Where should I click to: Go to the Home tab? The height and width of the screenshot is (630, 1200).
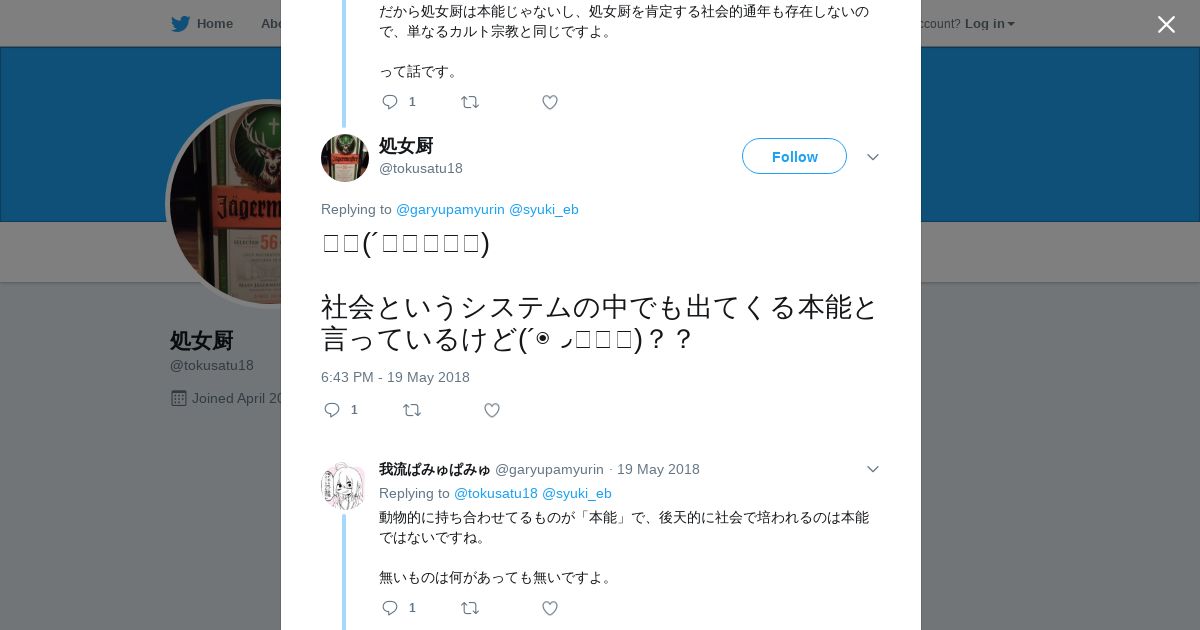pos(214,24)
